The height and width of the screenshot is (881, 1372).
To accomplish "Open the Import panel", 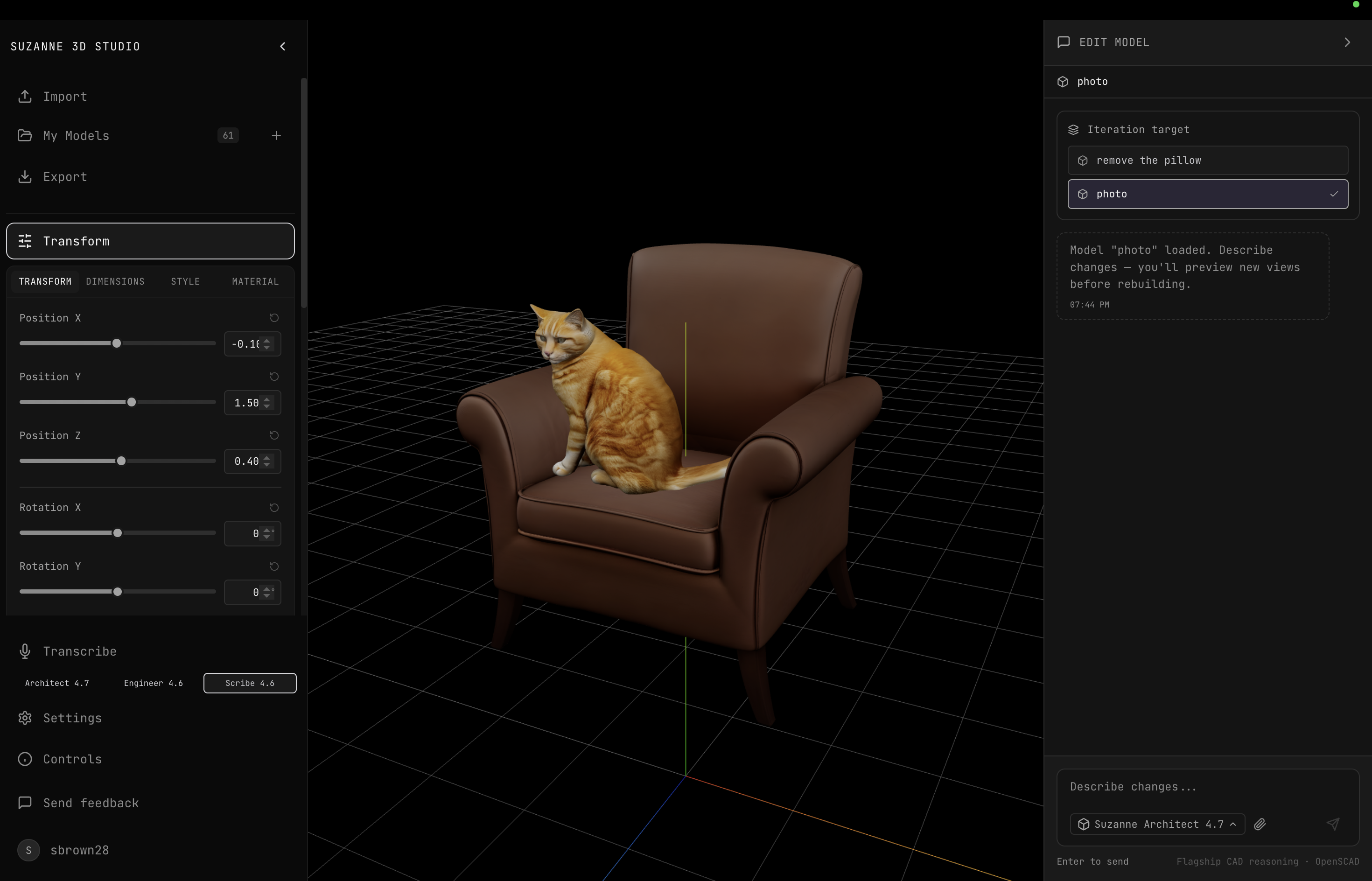I will (x=64, y=96).
